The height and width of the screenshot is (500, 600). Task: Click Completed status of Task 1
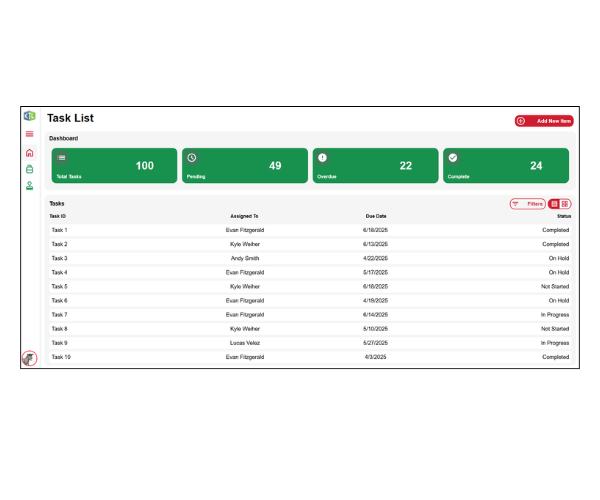pyautogui.click(x=556, y=230)
